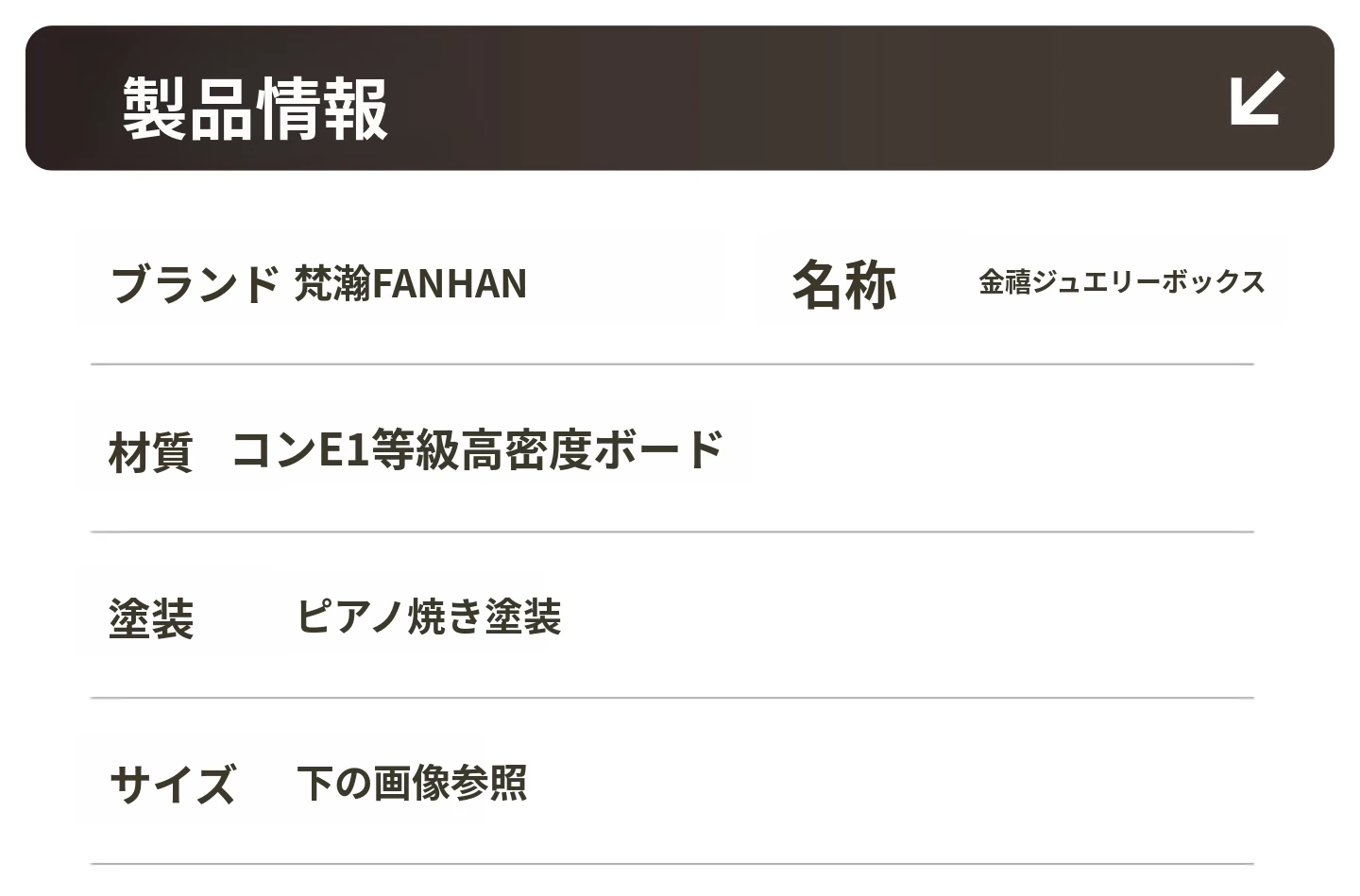The image size is (1360, 896).
Task: Click the 製品情報 header title
Action: click(255, 109)
